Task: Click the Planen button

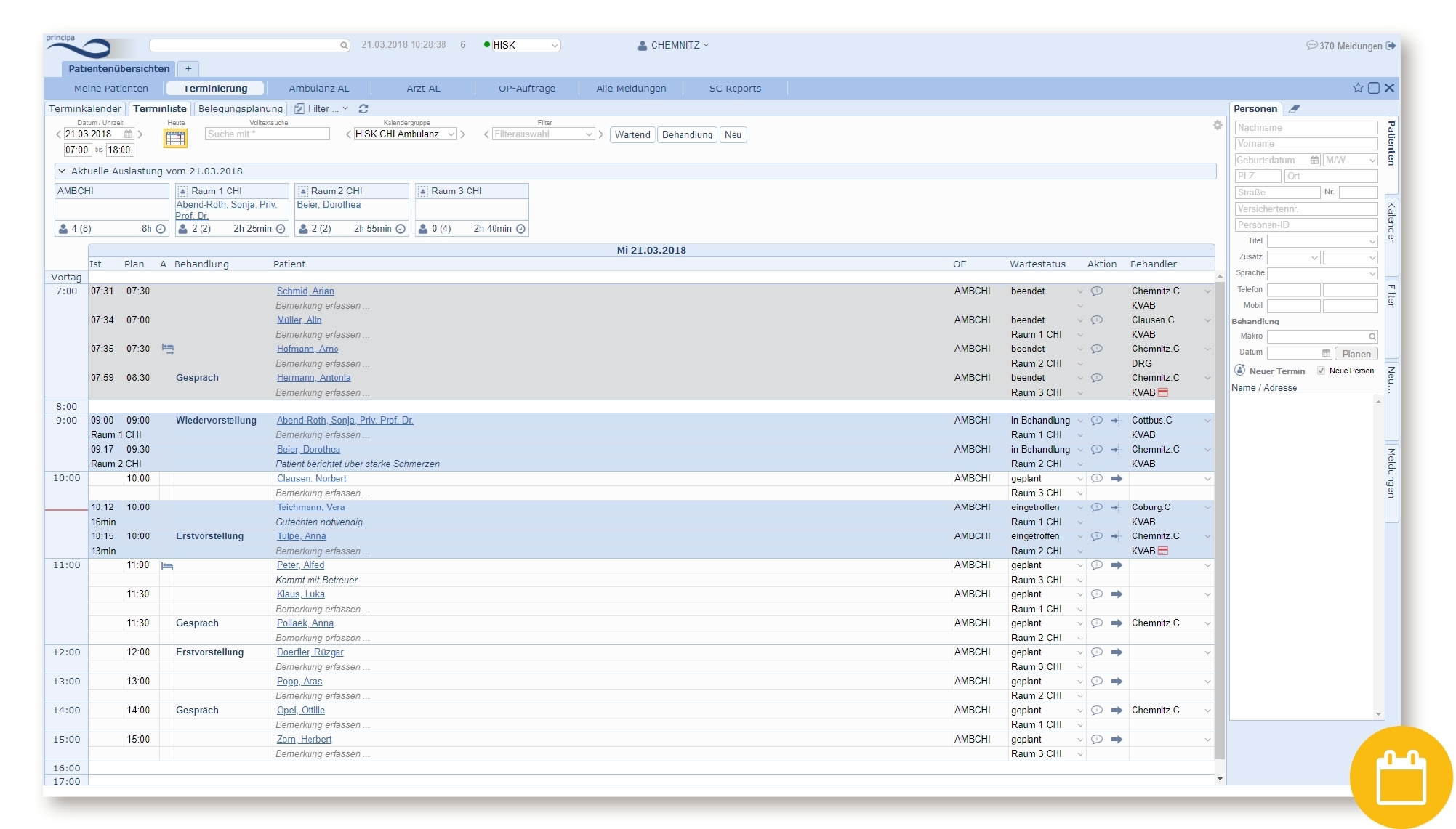Action: pos(1356,354)
